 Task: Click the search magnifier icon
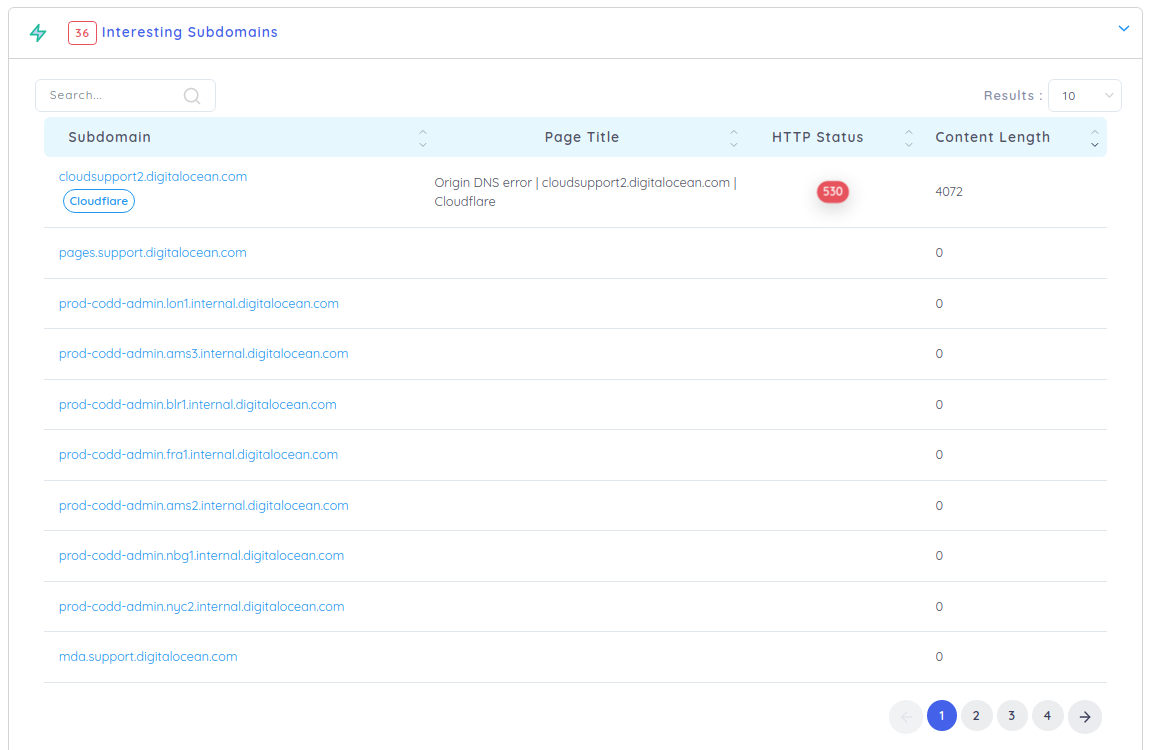tap(192, 96)
